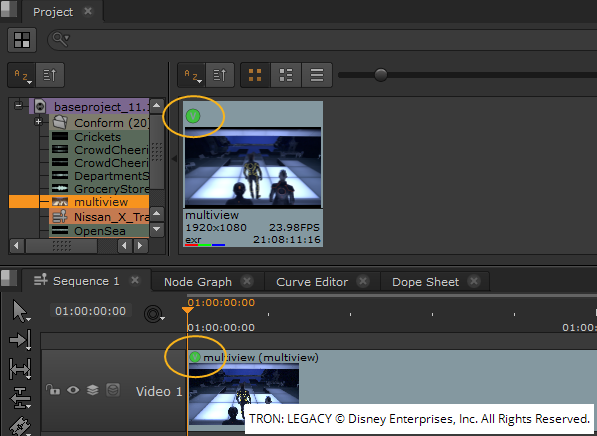
Task: Click the timeline pane layout icon
Action: [x=8, y=278]
